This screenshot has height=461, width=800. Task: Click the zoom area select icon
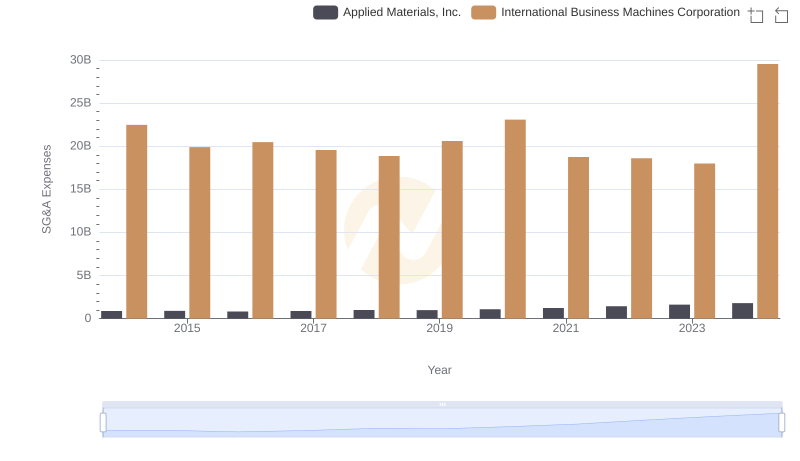[x=756, y=15]
